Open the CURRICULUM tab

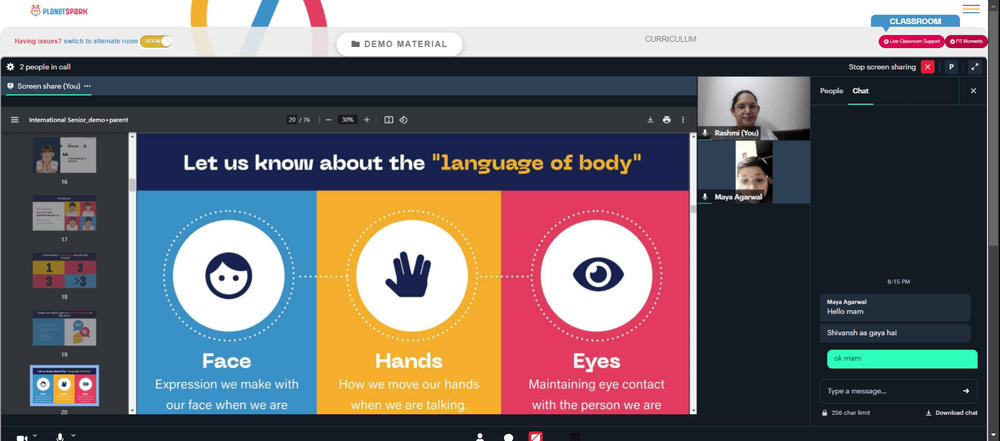(x=670, y=40)
